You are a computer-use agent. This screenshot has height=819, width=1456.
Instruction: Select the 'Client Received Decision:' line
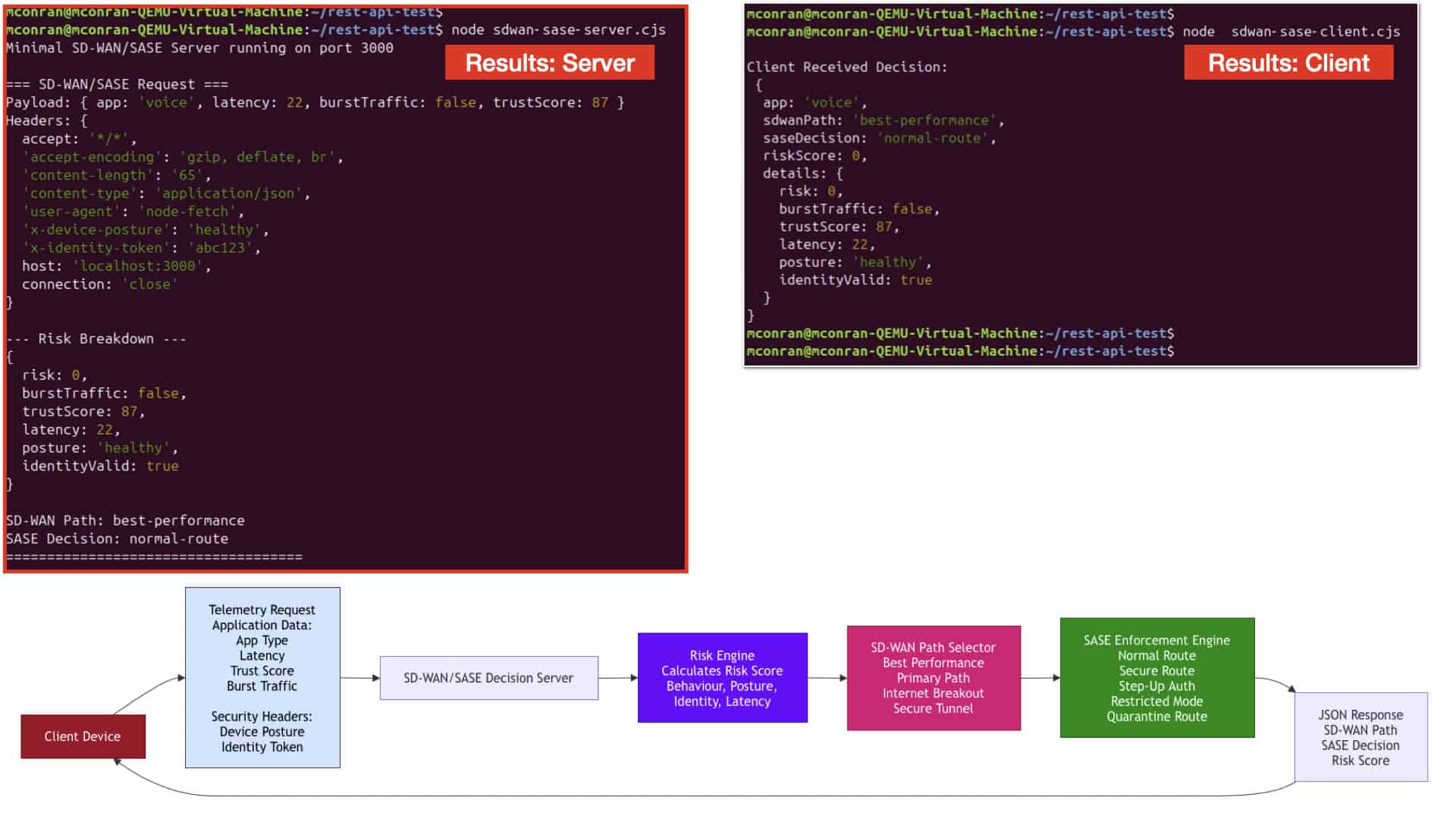[x=847, y=67]
